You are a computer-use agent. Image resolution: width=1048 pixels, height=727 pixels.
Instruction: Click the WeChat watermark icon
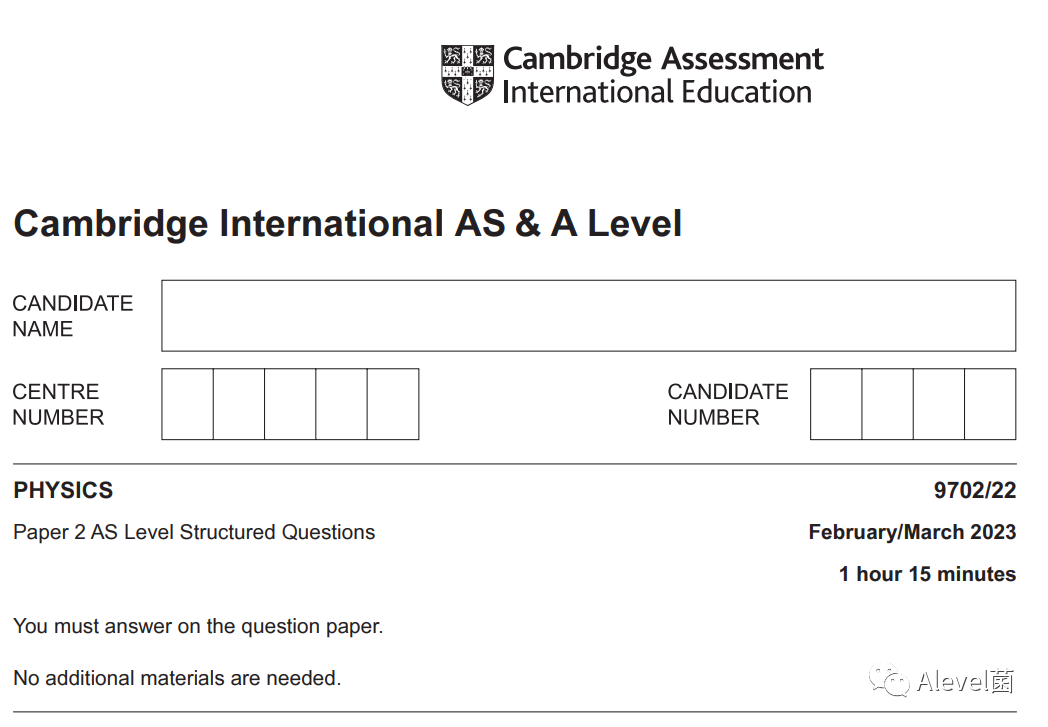coord(889,681)
